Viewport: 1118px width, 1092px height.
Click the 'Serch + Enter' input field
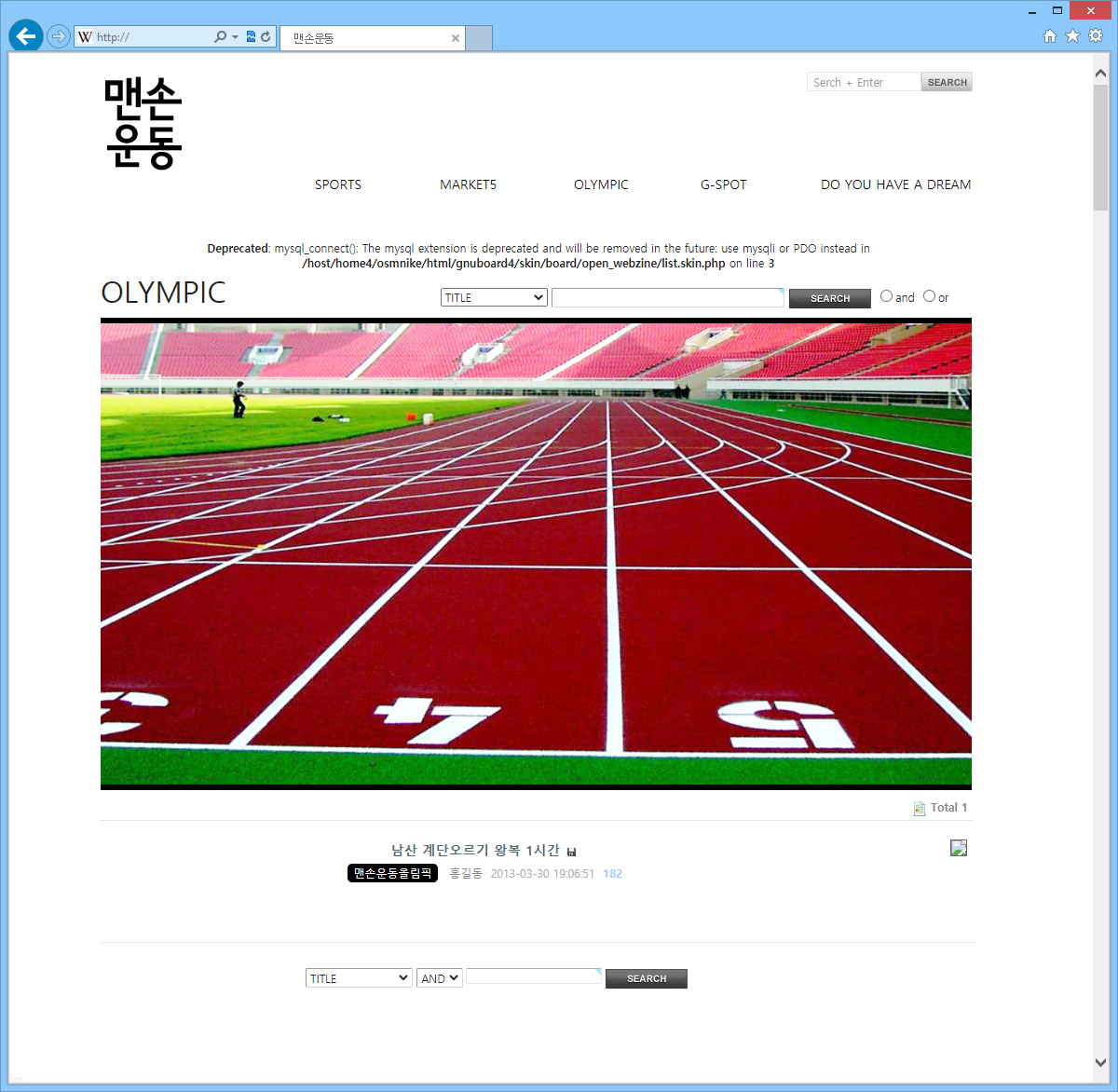[x=863, y=82]
